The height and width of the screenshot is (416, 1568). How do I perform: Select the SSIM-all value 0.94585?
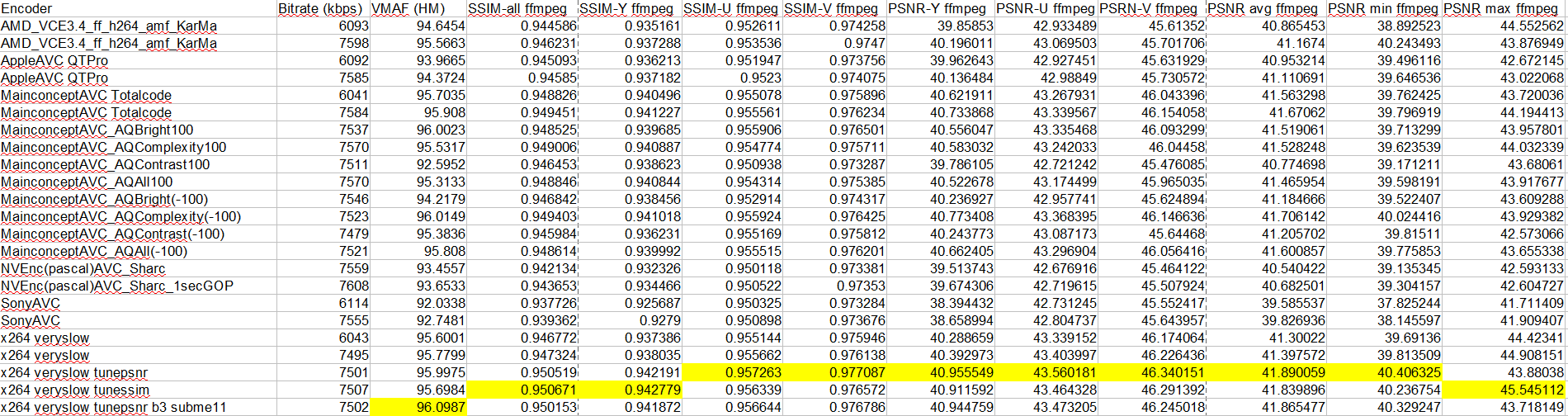coord(522,78)
